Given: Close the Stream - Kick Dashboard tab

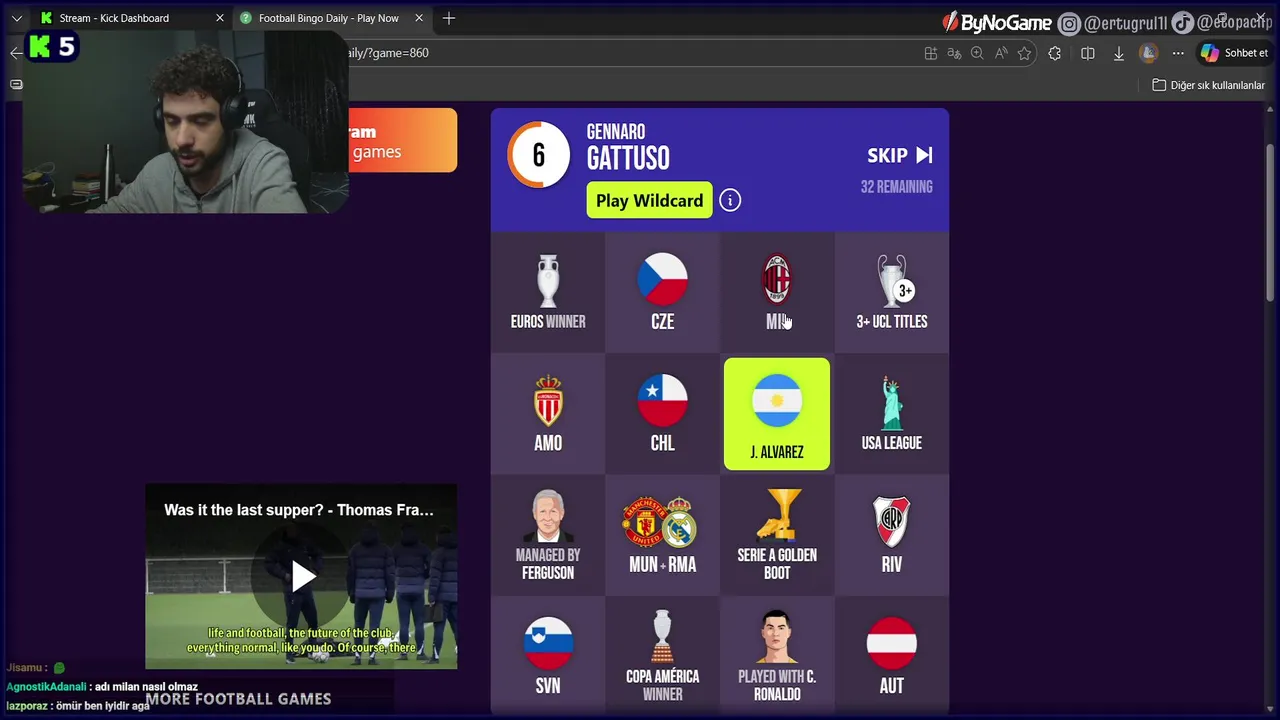Looking at the screenshot, I should pos(220,18).
